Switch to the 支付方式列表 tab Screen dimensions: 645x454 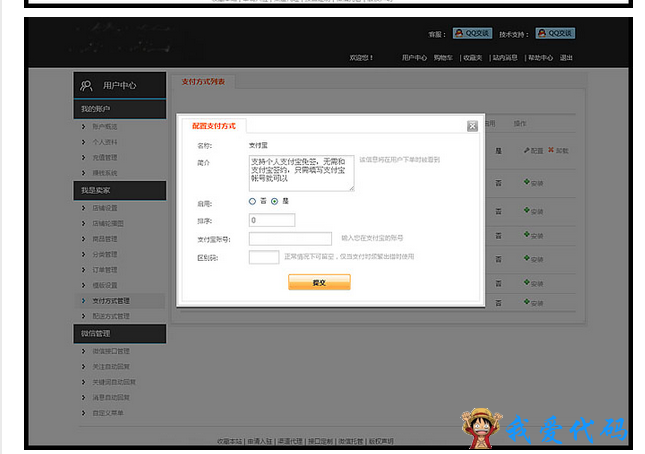203,82
